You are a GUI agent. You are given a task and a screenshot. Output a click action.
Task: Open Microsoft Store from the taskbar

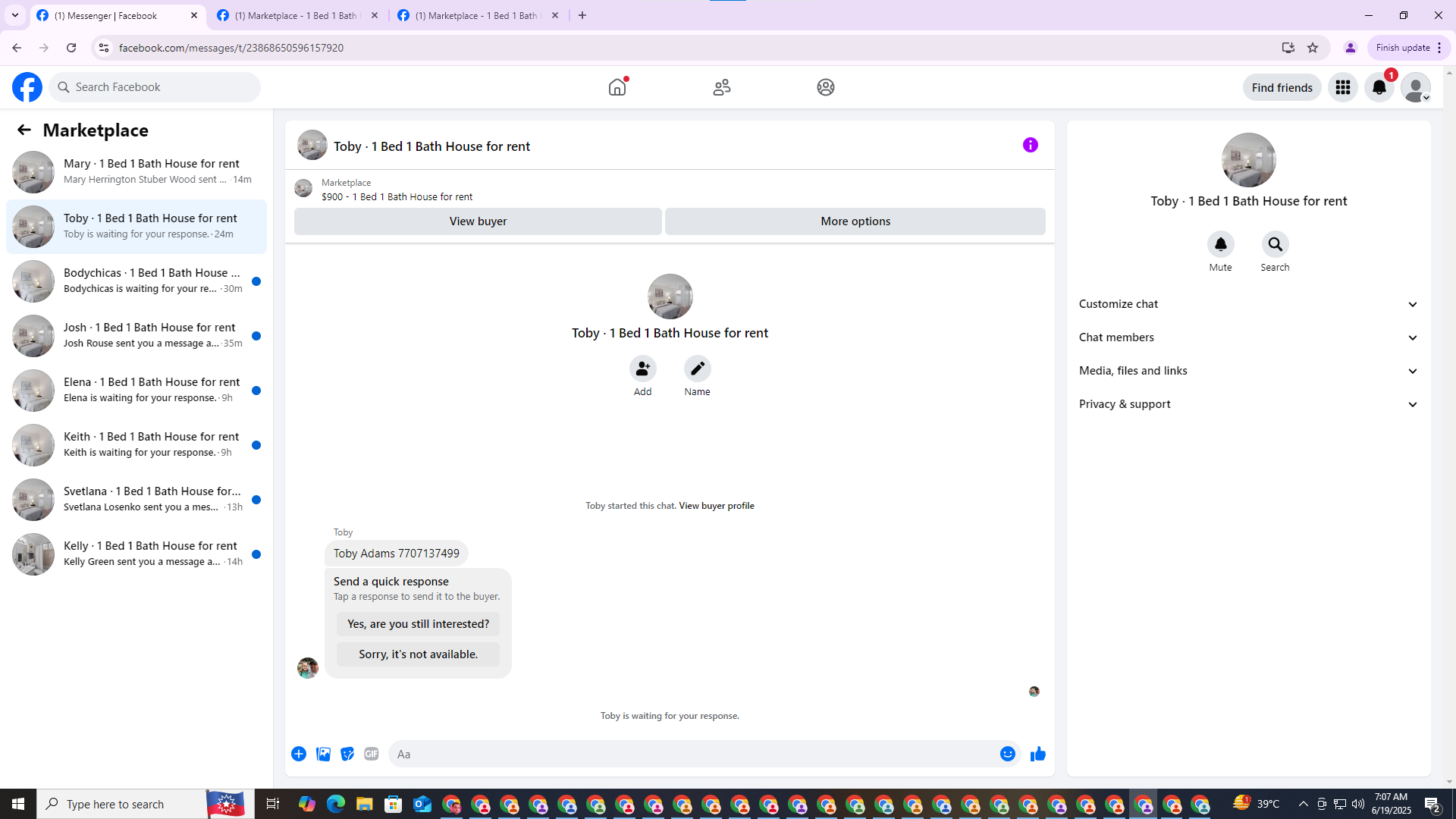click(x=394, y=804)
